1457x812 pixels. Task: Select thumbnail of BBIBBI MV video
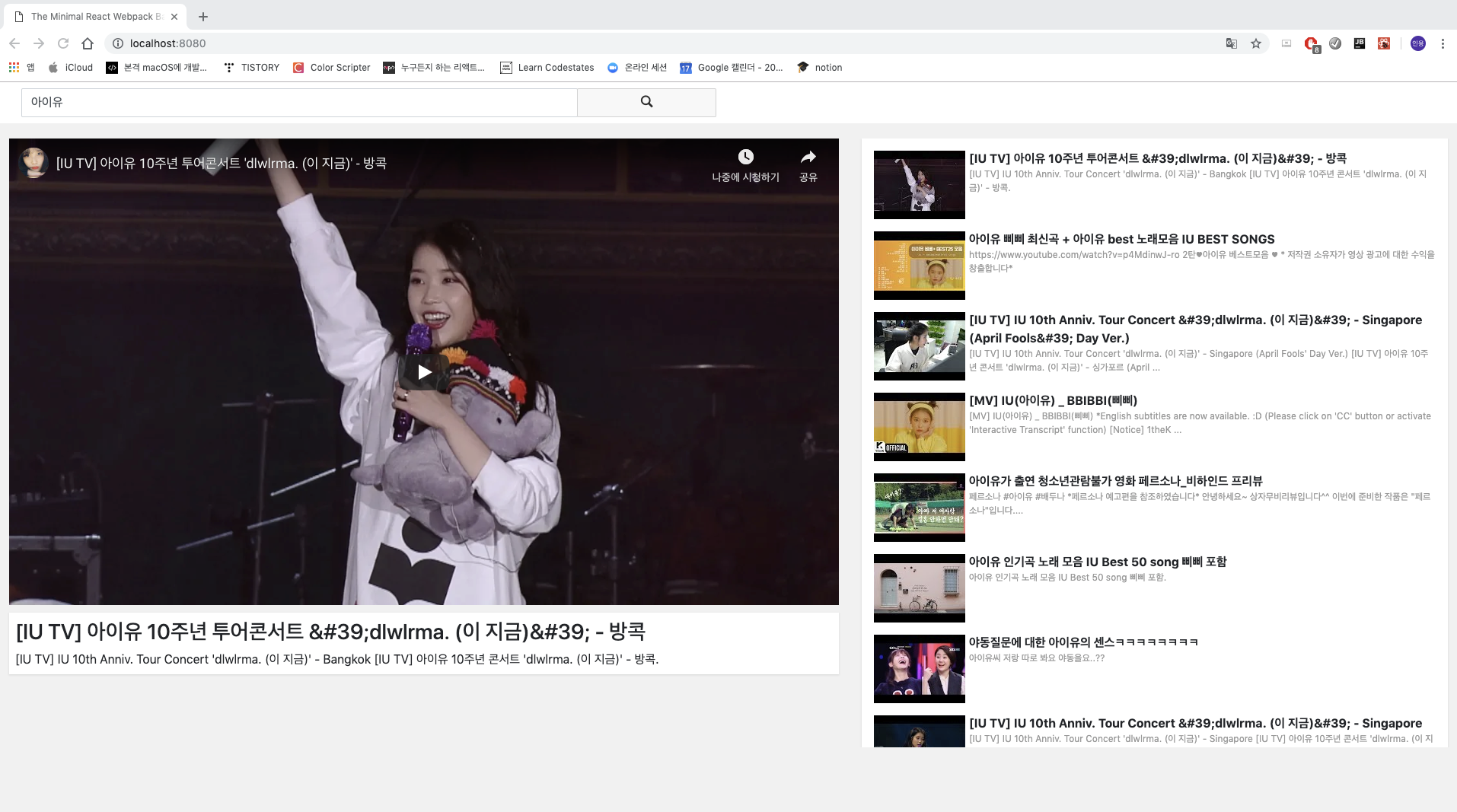pyautogui.click(x=919, y=427)
